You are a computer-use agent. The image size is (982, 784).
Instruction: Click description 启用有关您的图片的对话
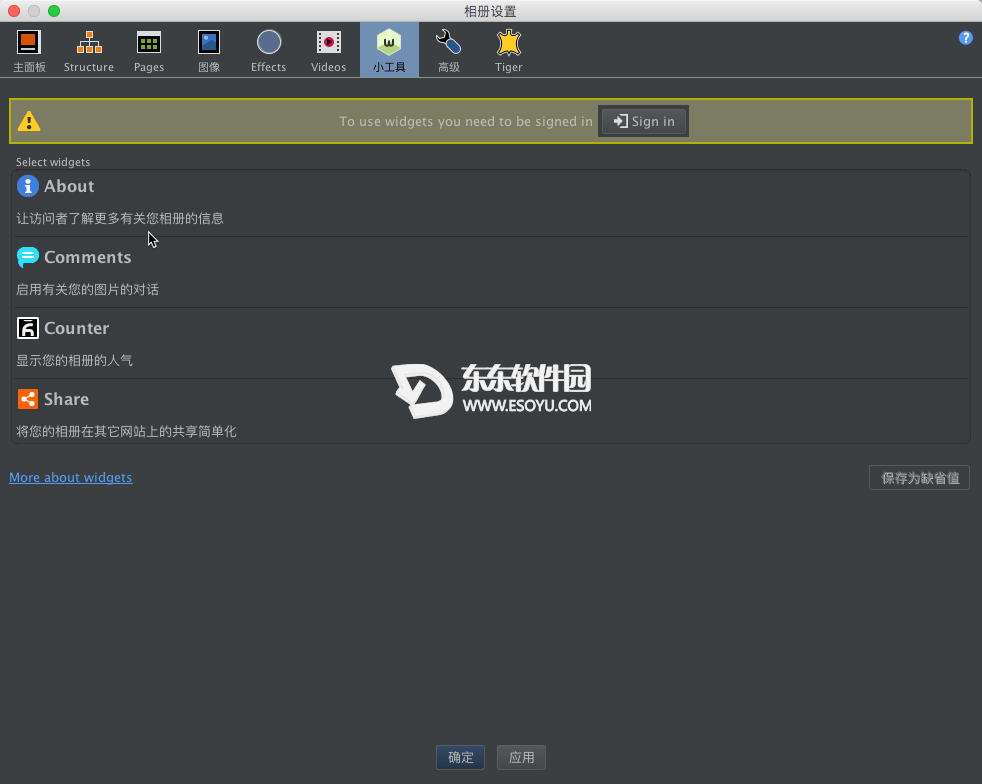[x=87, y=289]
